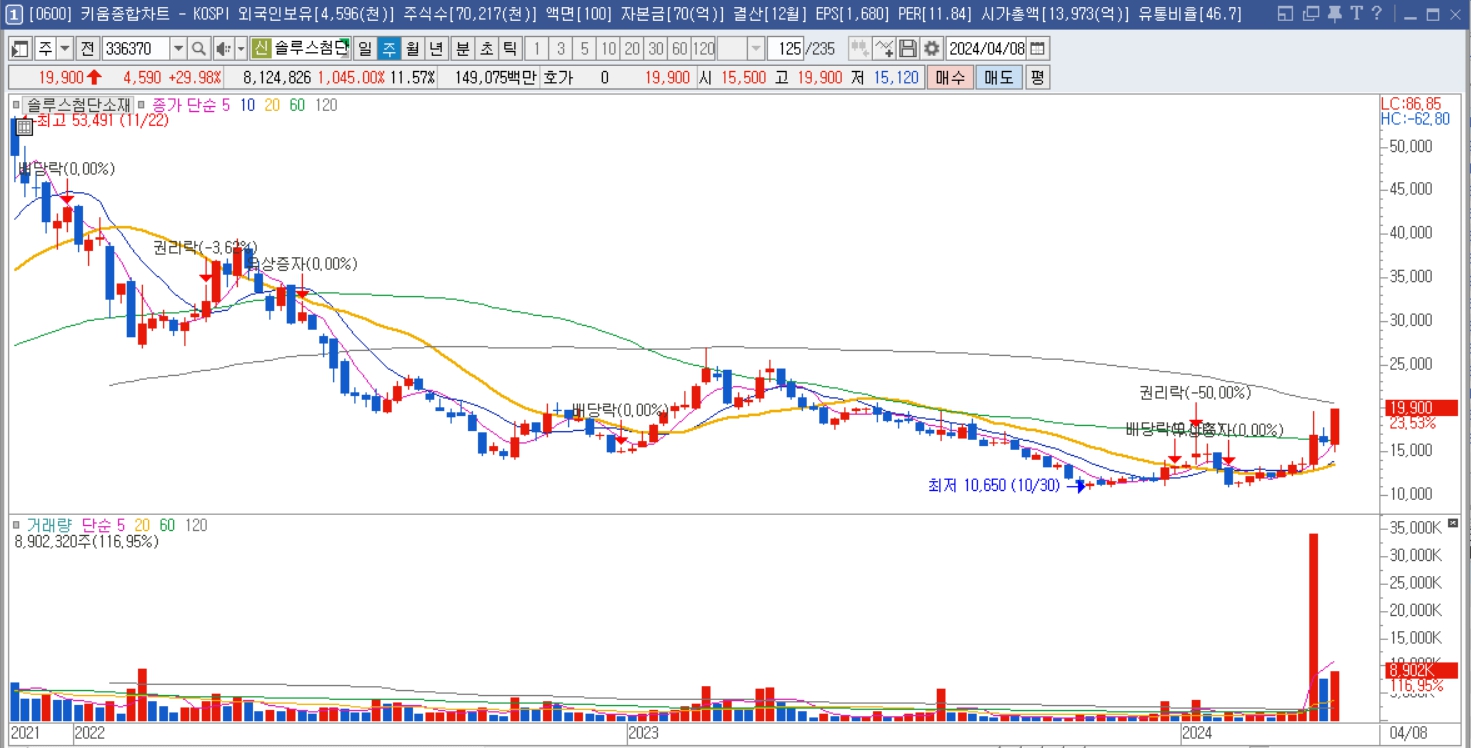Click the 평 button

coord(1038,77)
